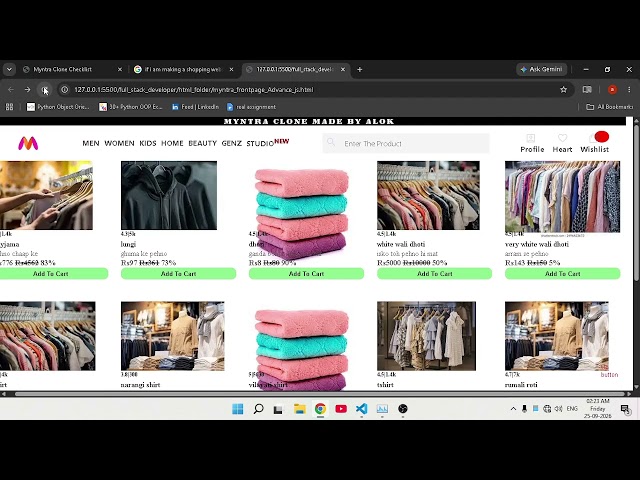Open the KIDS menu

[148, 143]
